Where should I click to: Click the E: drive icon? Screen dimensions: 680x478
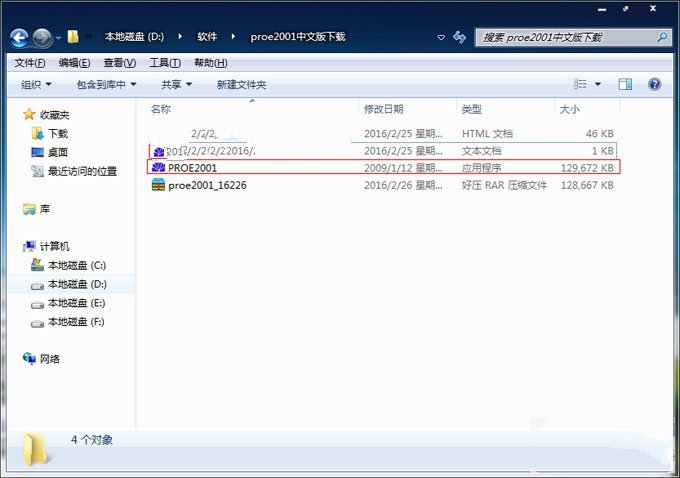coord(38,304)
